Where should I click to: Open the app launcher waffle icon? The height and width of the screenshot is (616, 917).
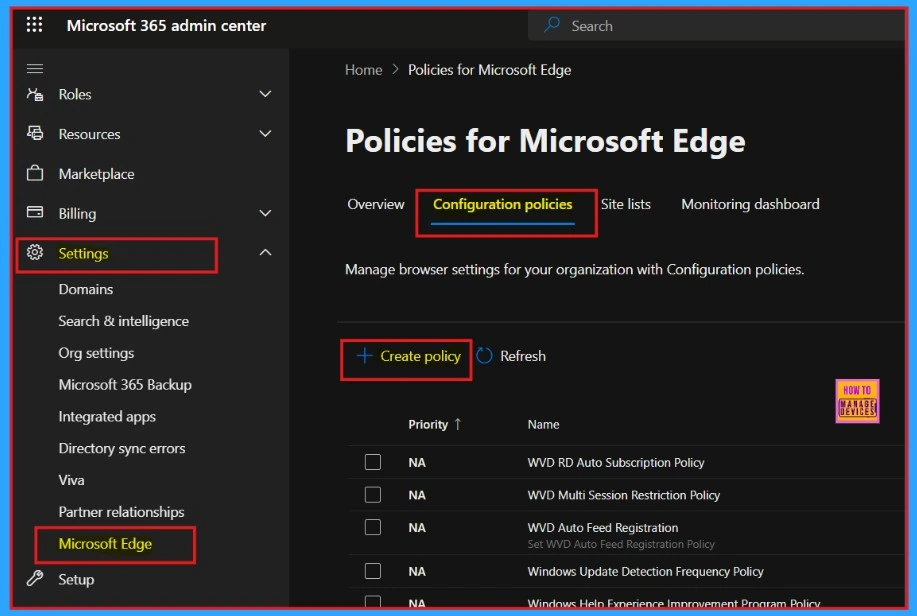coord(35,25)
